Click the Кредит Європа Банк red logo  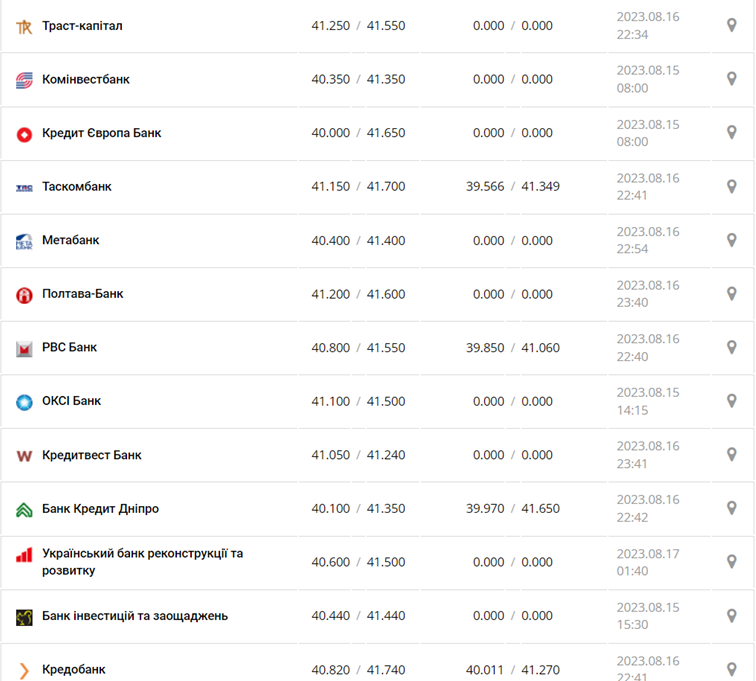(24, 134)
